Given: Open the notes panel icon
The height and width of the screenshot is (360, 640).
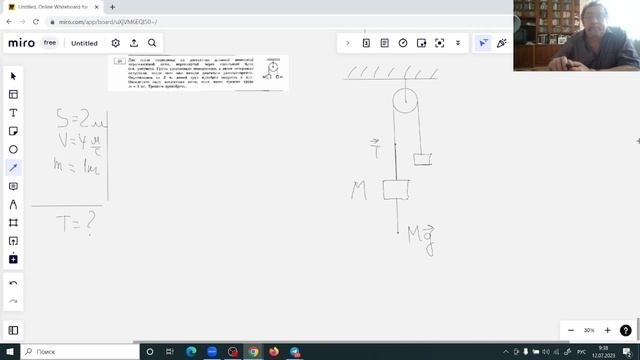Looking at the screenshot, I should pyautogui.click(x=384, y=43).
